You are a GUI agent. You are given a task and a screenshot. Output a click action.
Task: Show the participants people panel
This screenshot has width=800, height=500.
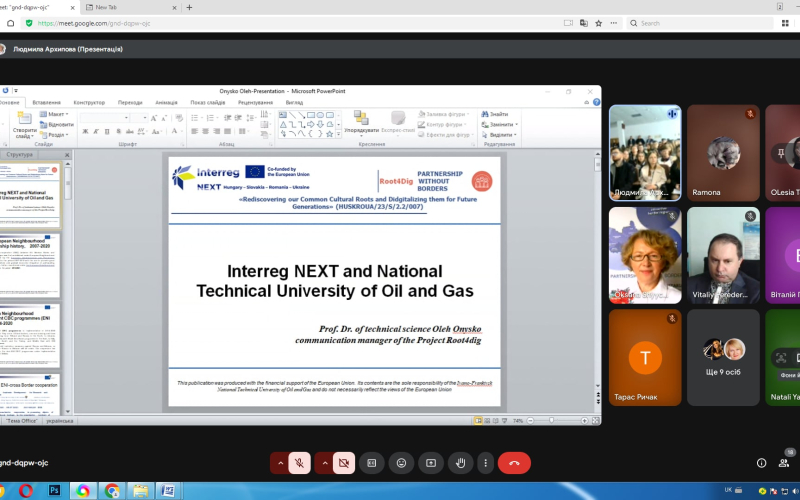click(x=784, y=463)
